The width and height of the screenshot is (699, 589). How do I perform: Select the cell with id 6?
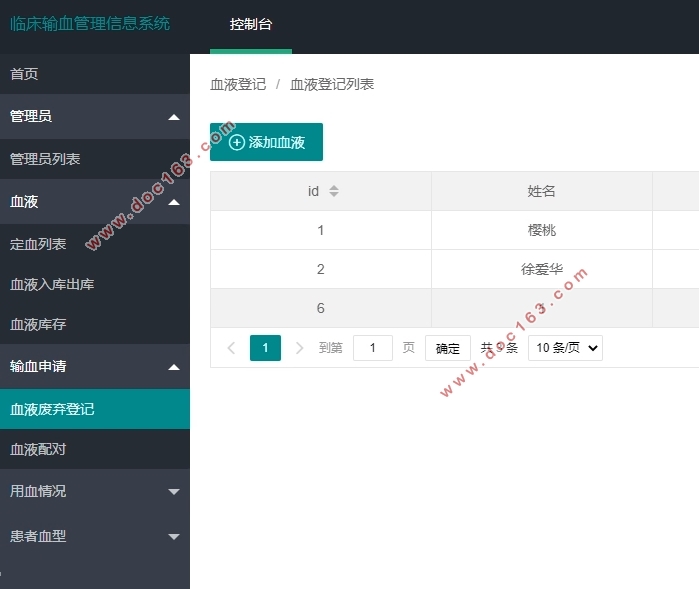(321, 308)
